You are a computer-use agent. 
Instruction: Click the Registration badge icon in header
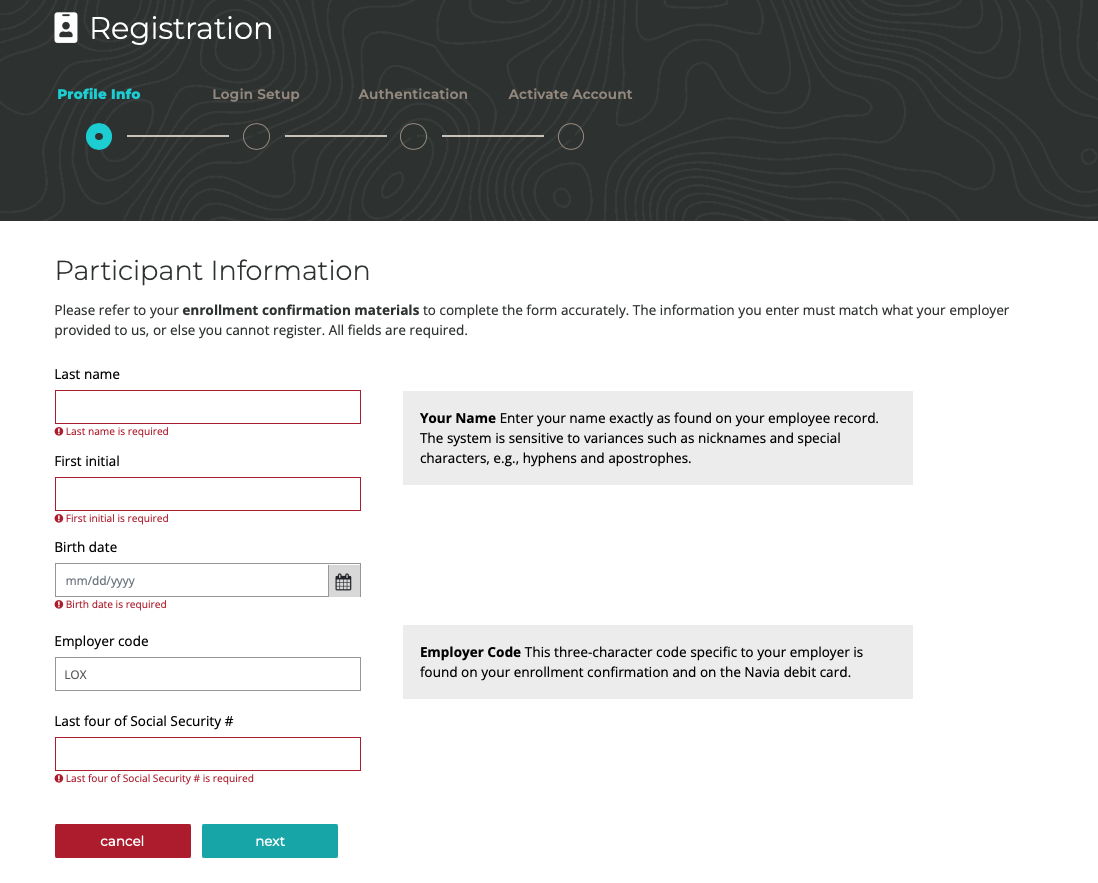point(66,28)
